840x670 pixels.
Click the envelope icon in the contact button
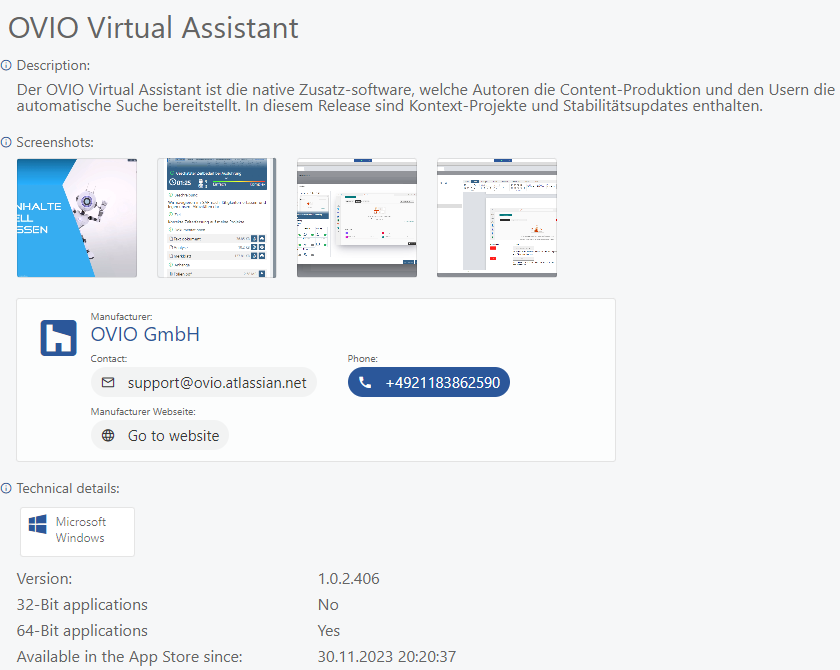point(108,382)
